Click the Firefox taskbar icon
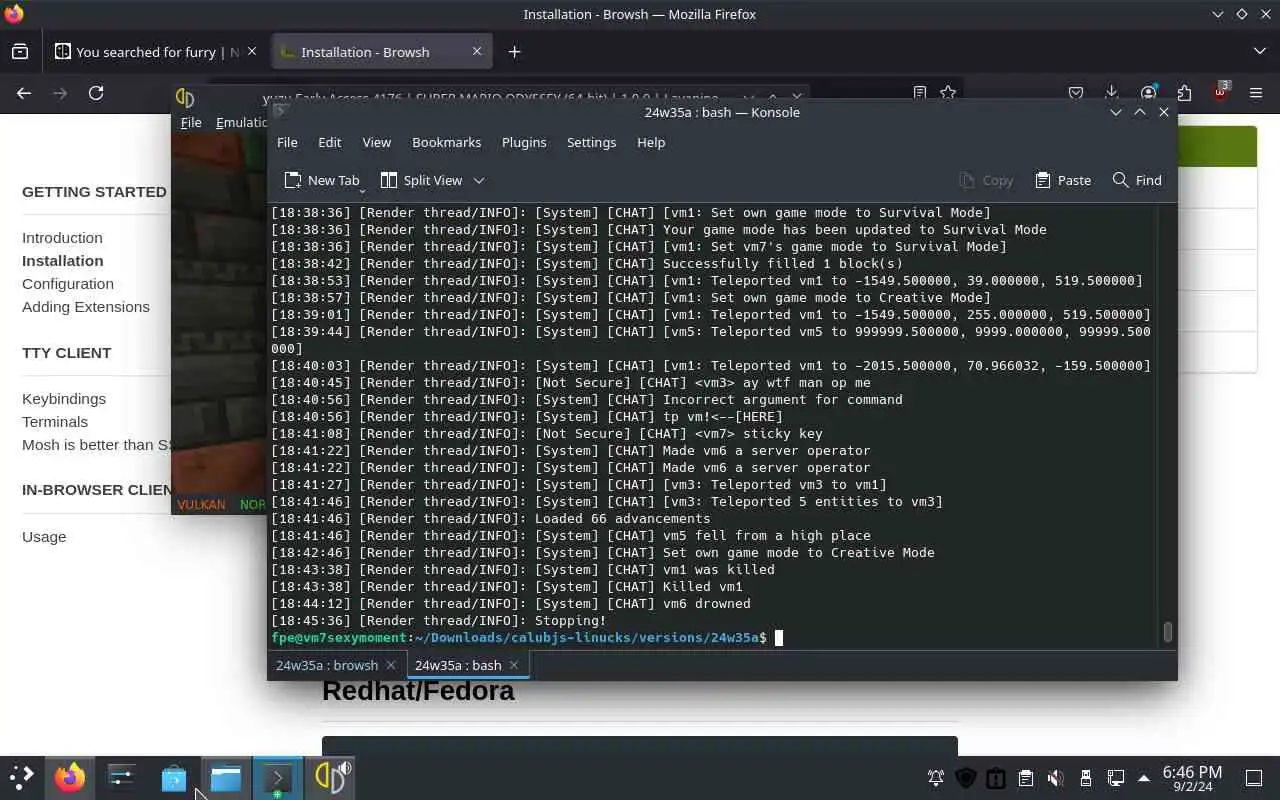The image size is (1280, 800). [70, 777]
